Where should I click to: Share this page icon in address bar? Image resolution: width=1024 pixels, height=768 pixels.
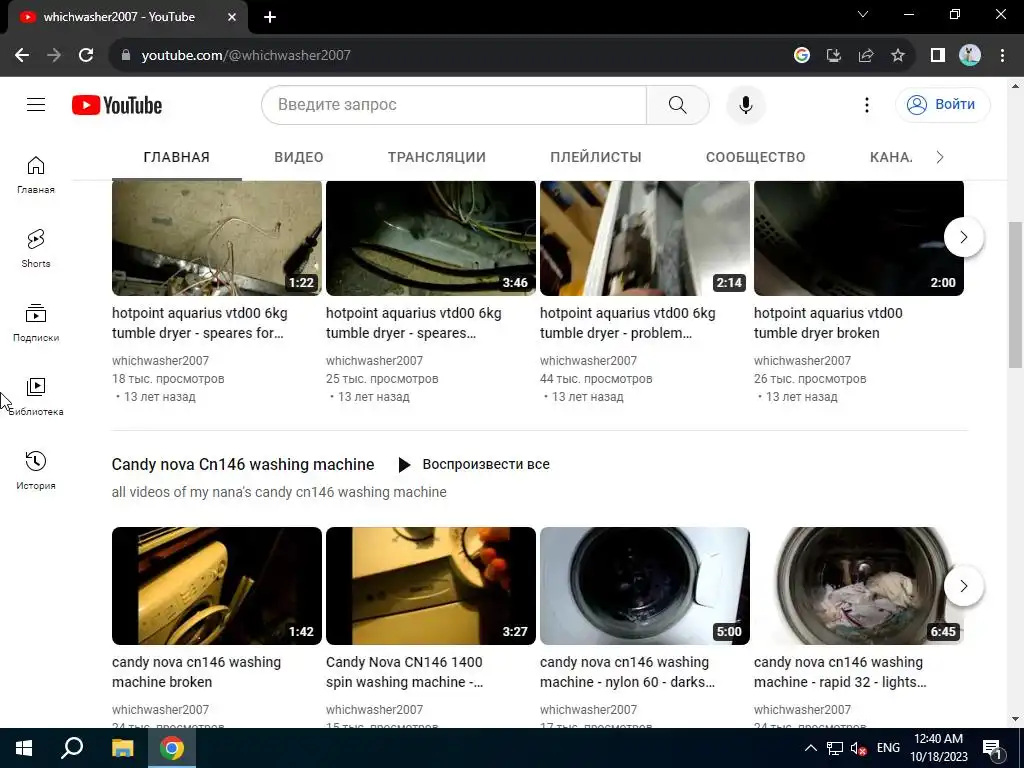coord(866,56)
